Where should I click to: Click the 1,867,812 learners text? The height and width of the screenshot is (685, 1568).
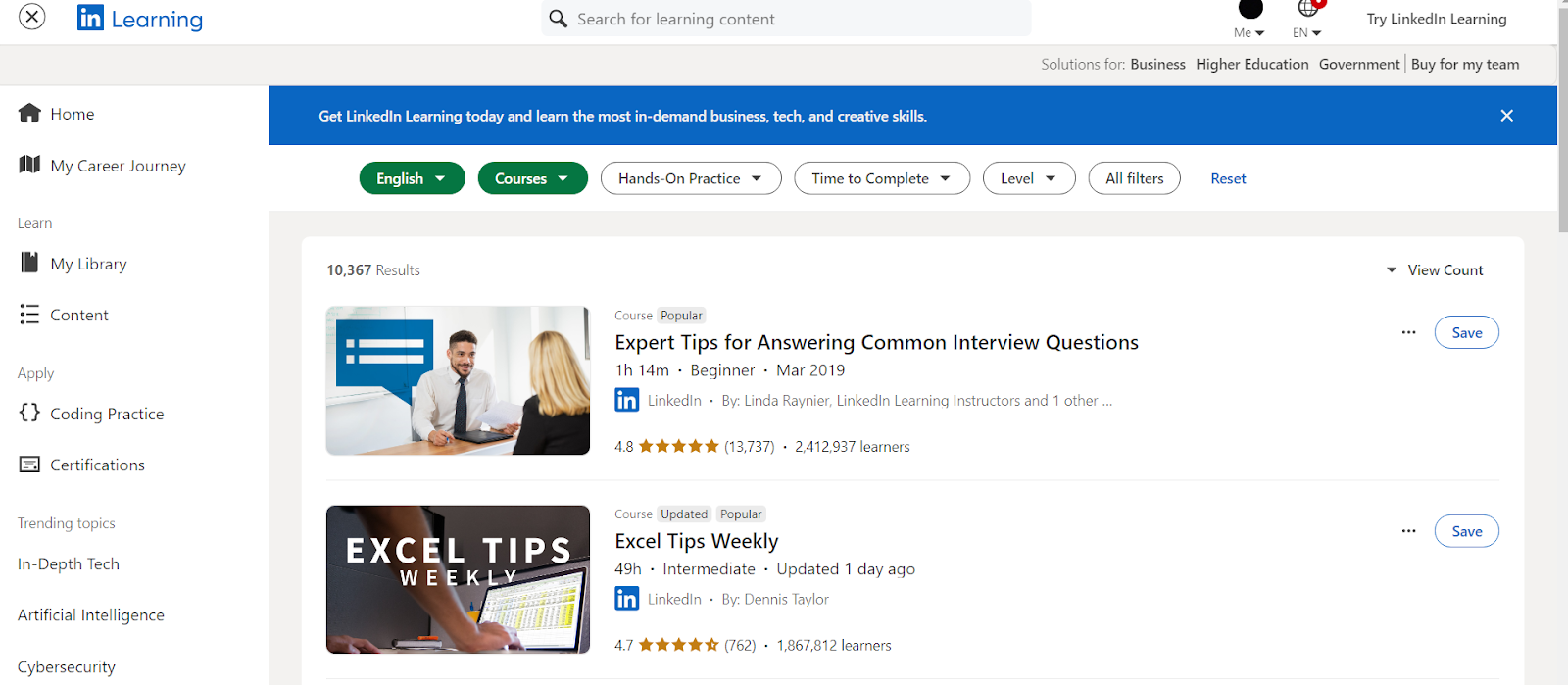pyautogui.click(x=834, y=645)
